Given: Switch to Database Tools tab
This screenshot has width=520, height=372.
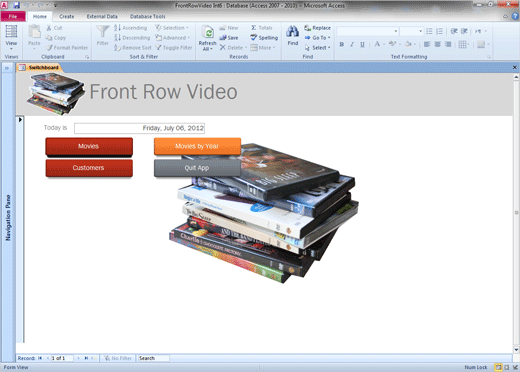Looking at the screenshot, I should click(147, 16).
